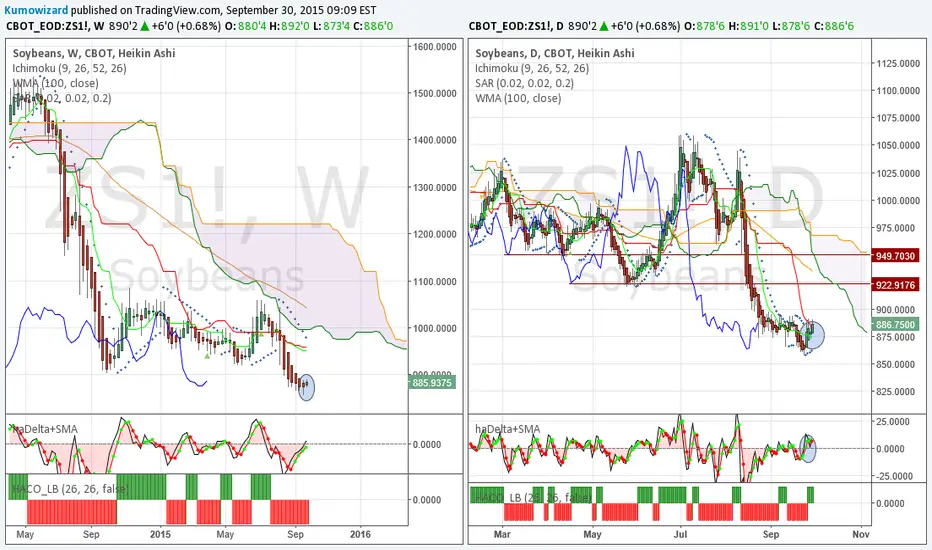The width and height of the screenshot is (932, 550).
Task: Click the 2016 label on weekly time axis
Action: pyautogui.click(x=360, y=534)
